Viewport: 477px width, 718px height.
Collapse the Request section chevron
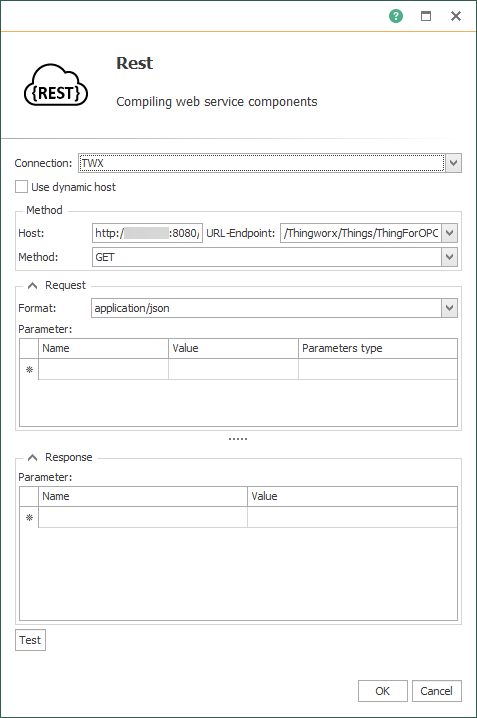click(x=32, y=285)
